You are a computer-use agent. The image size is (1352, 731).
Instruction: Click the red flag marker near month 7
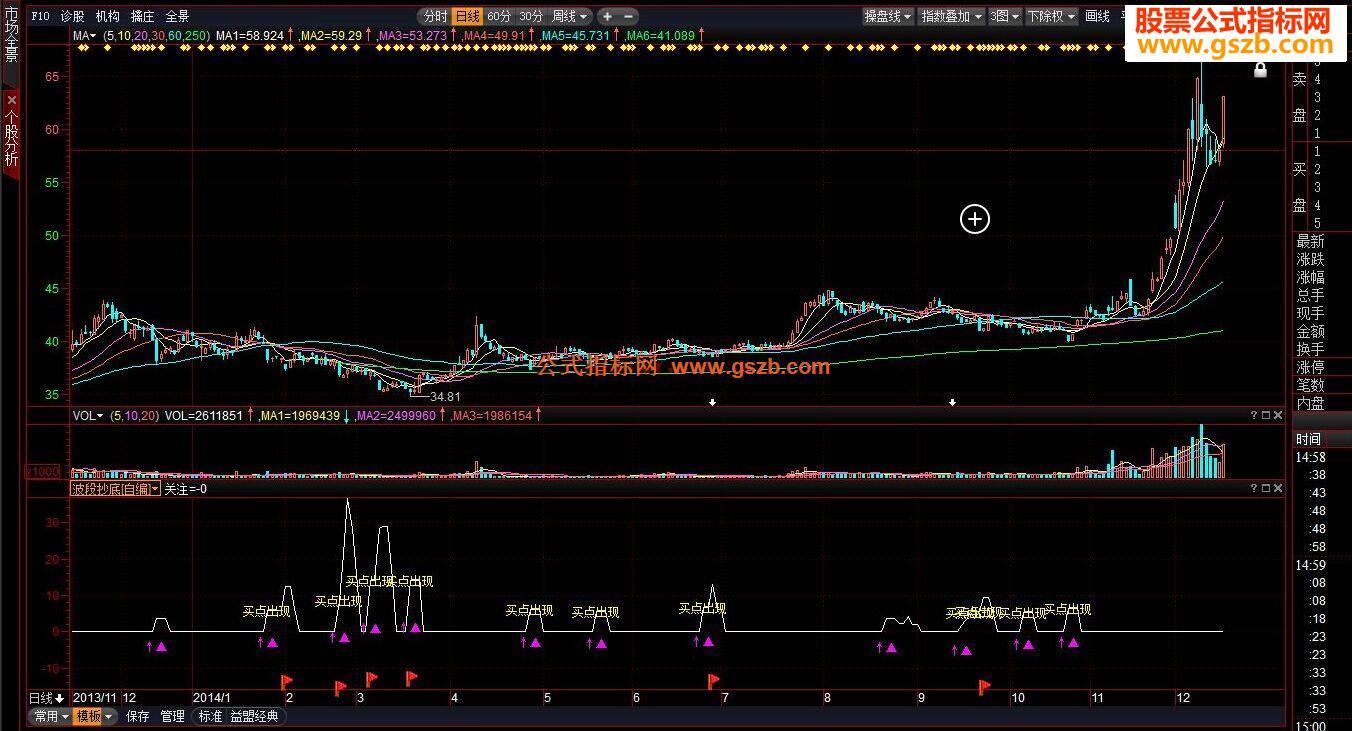[x=713, y=681]
